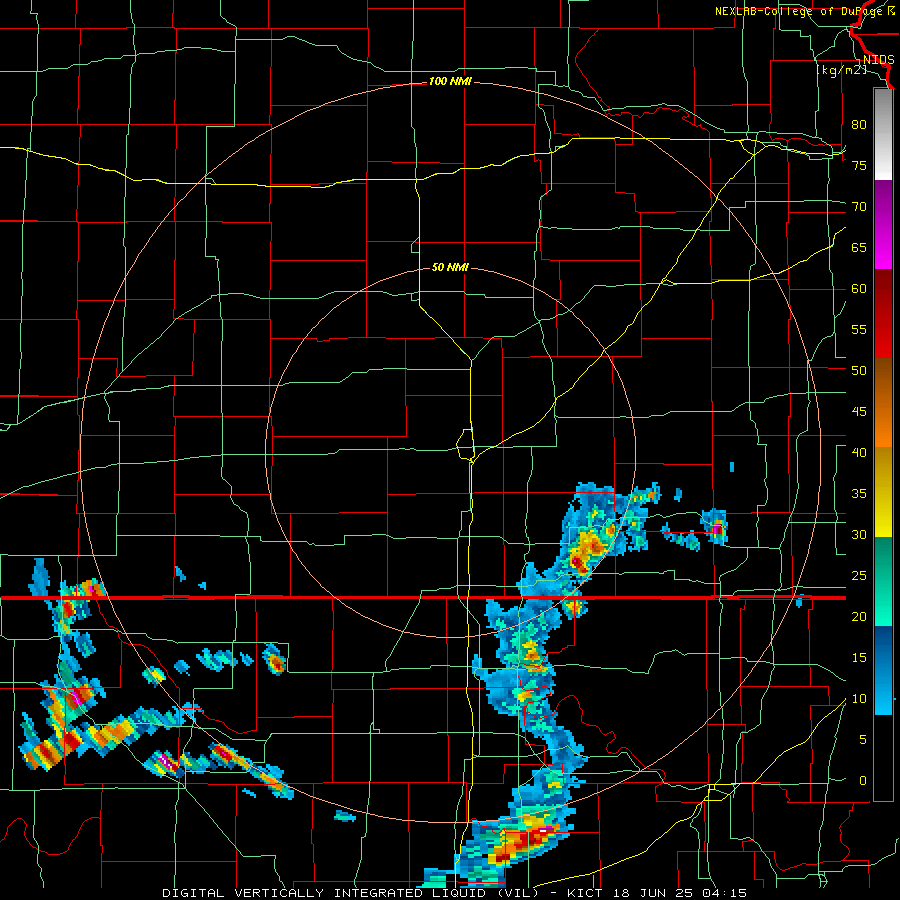Click the "30" value on the VIL scale
Image resolution: width=900 pixels, height=900 pixels.
coord(859,535)
